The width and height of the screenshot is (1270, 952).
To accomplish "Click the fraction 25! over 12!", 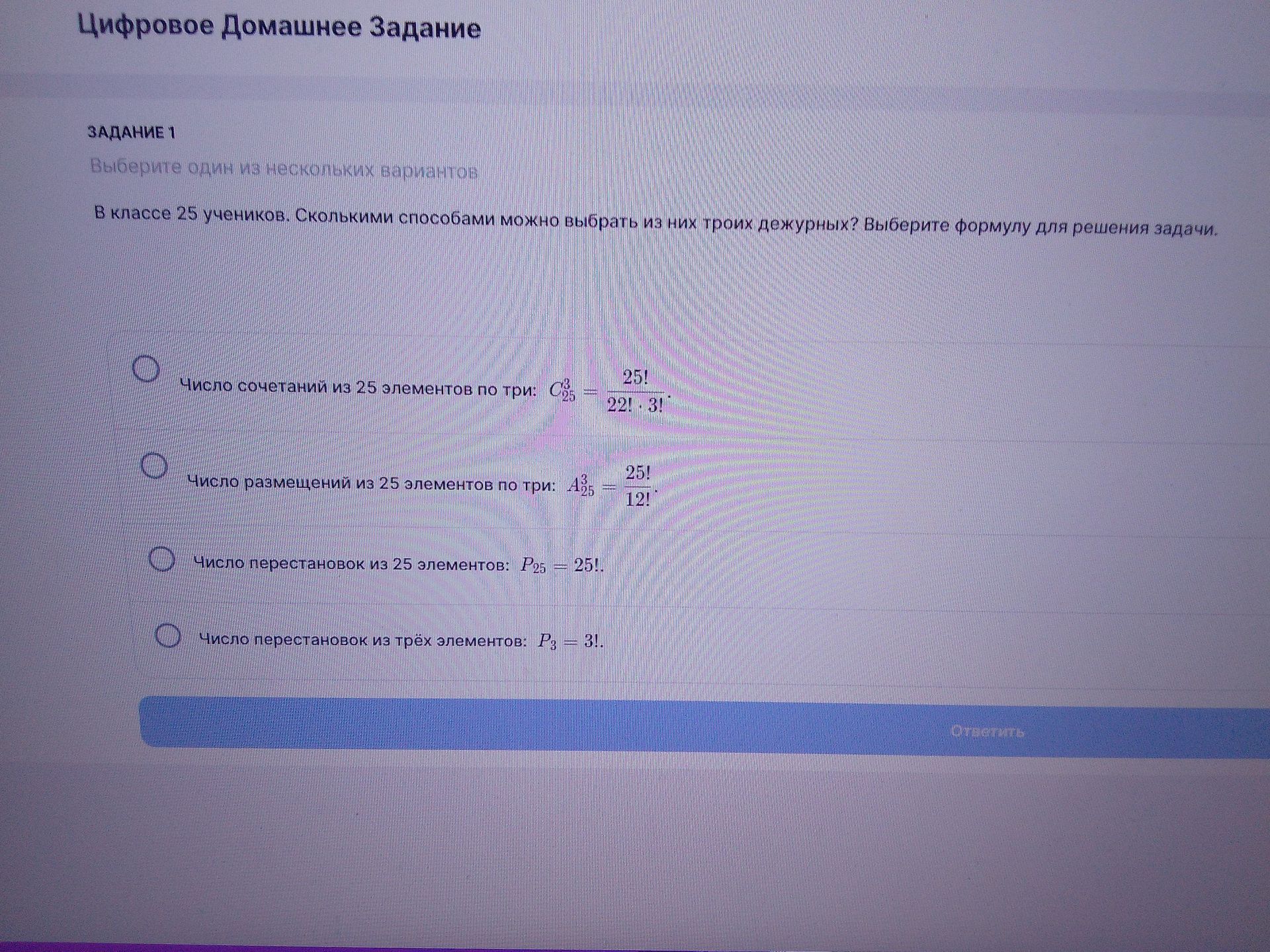I will (x=638, y=486).
